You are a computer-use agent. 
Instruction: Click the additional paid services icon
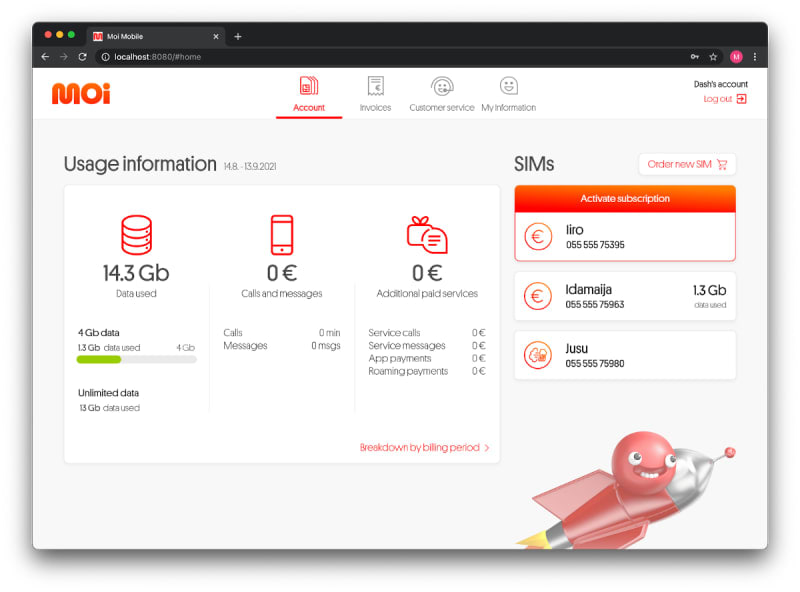[427, 235]
